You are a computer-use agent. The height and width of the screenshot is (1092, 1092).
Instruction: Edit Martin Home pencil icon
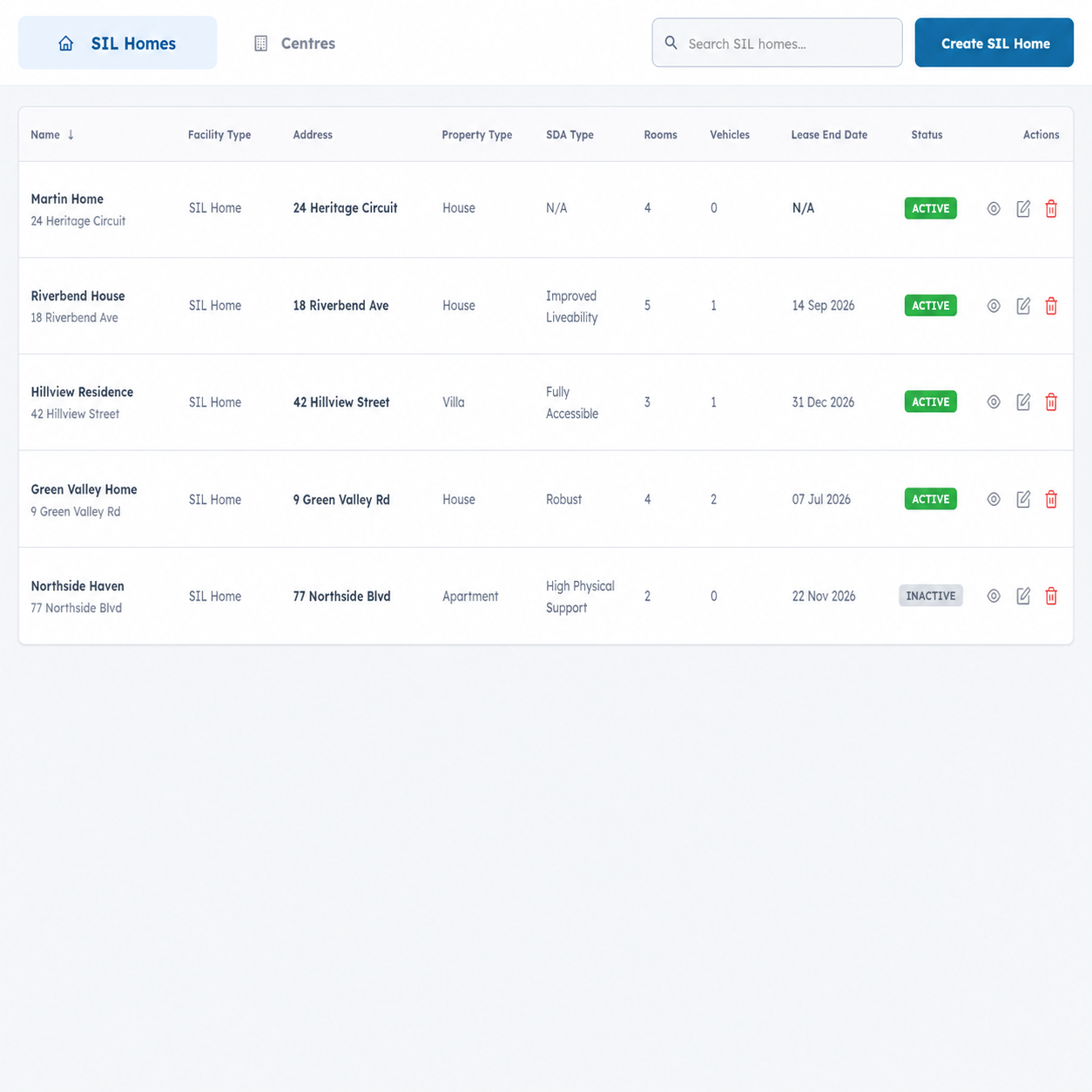pyautogui.click(x=1023, y=209)
